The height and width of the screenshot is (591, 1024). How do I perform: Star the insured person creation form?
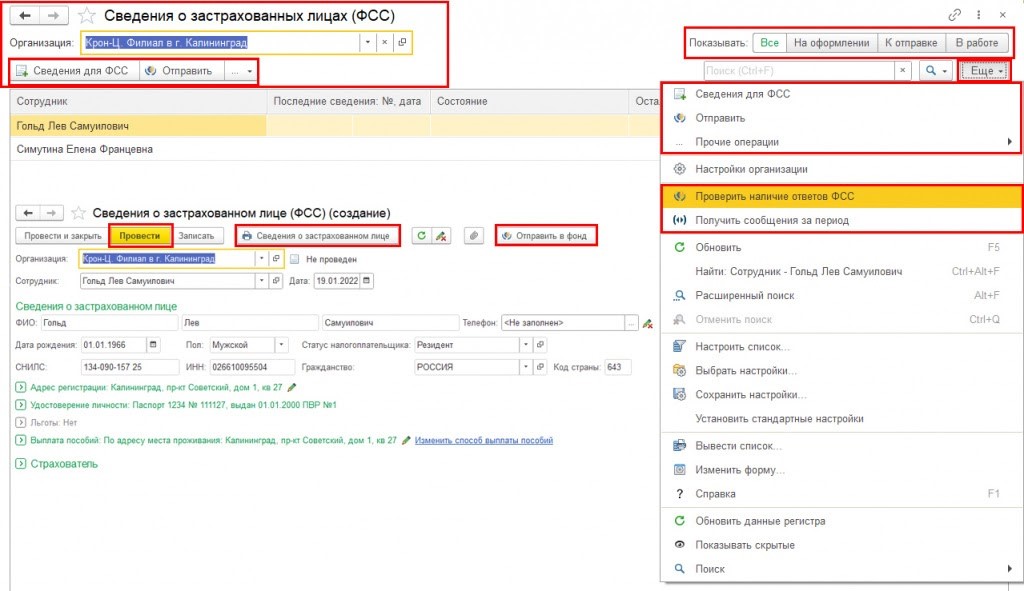click(x=78, y=213)
